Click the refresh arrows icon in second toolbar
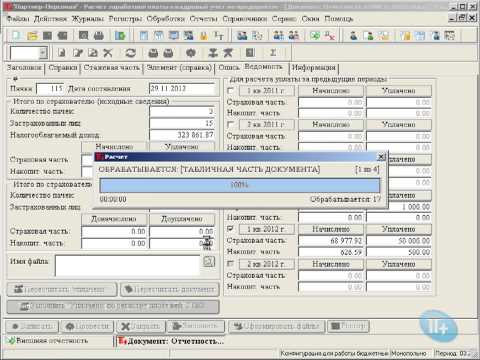The image size is (480, 360). click(x=130, y=52)
